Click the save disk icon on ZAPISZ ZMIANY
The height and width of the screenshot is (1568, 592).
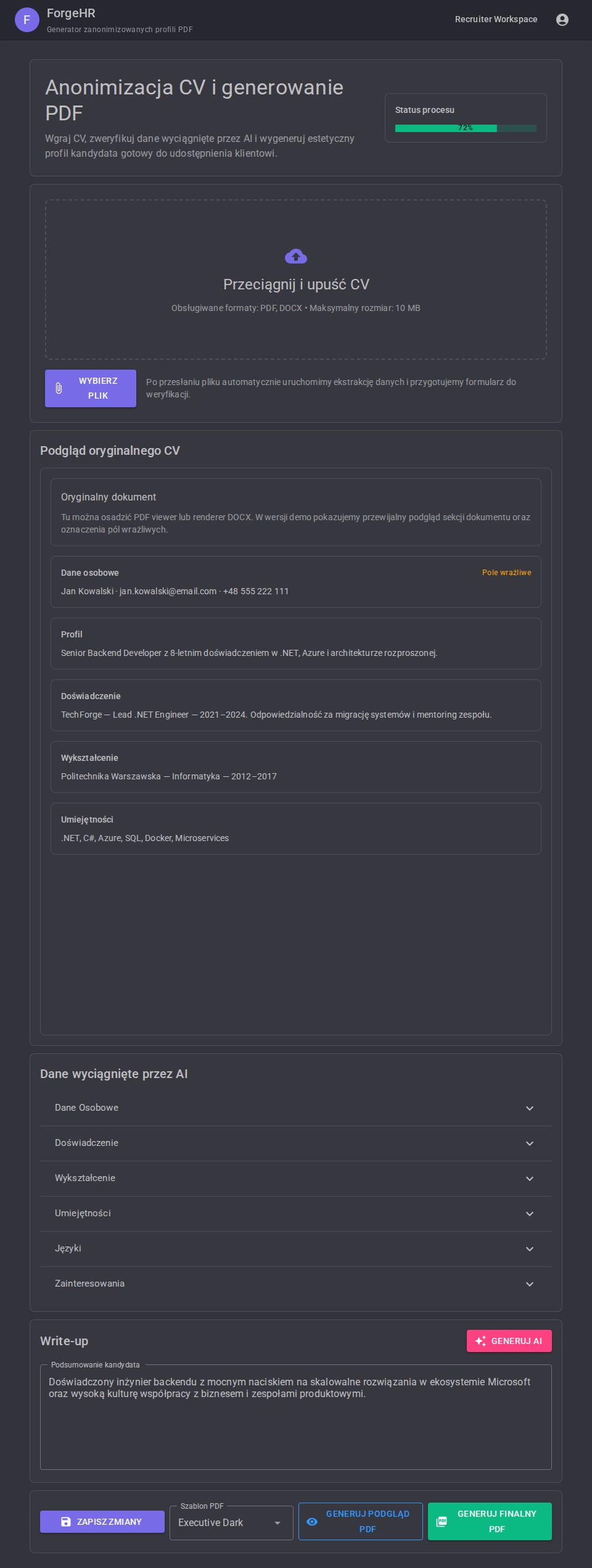pyautogui.click(x=66, y=1520)
